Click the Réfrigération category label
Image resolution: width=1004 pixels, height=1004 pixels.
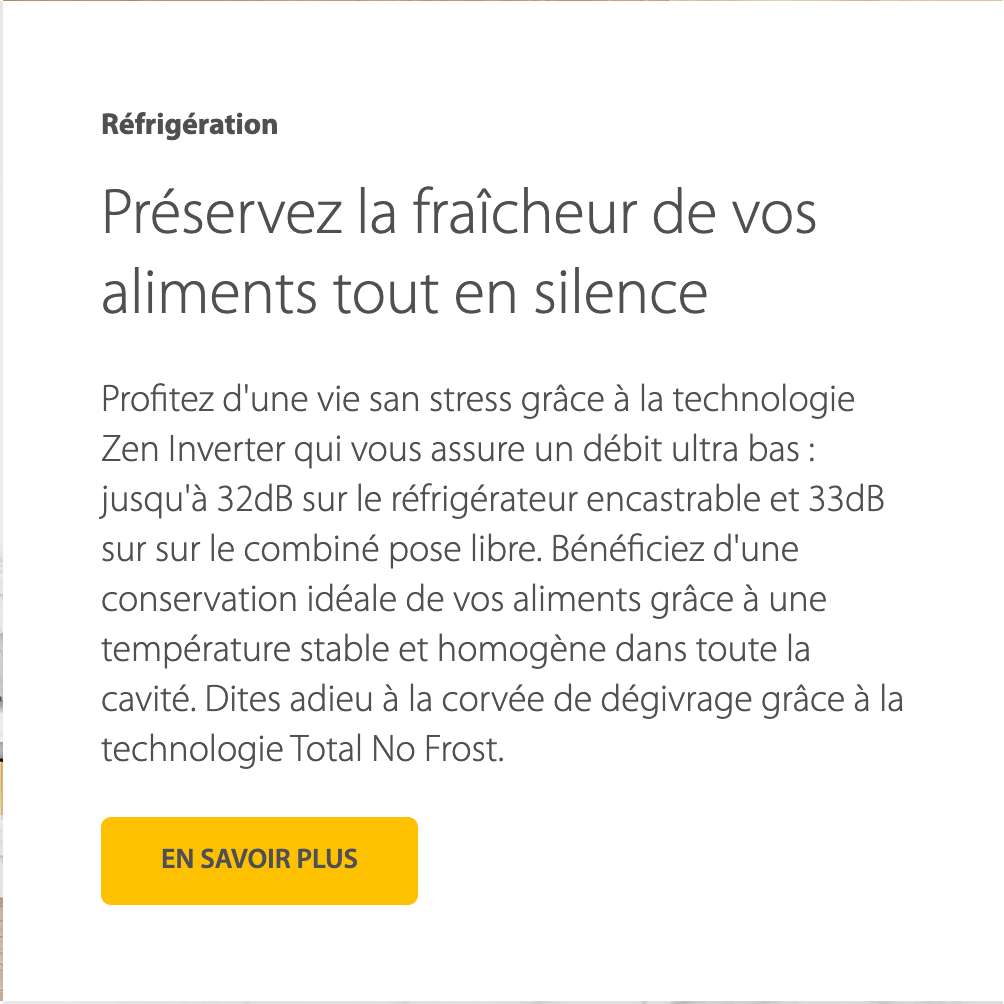[189, 125]
